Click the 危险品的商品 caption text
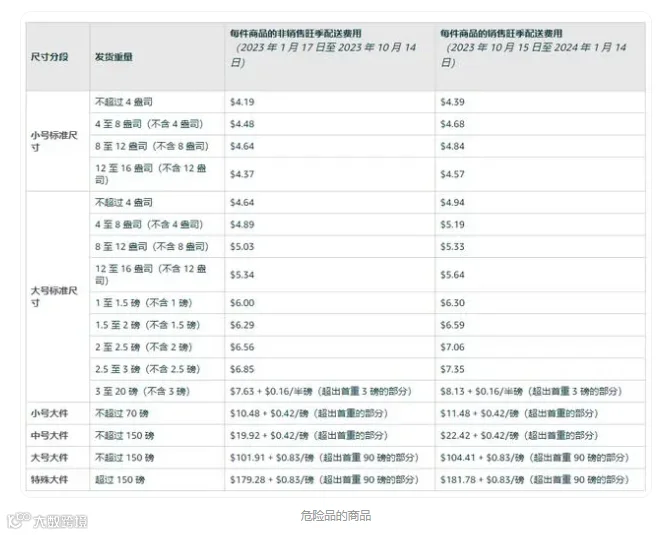 click(336, 516)
